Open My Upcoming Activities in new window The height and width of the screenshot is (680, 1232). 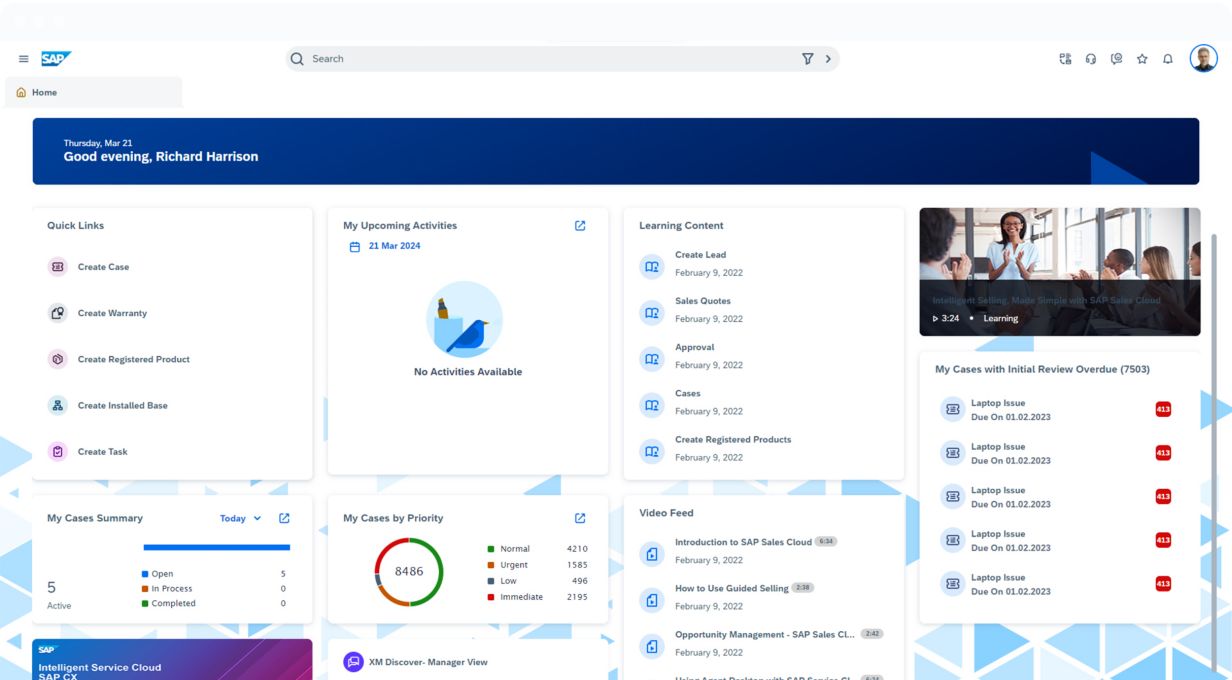point(580,226)
